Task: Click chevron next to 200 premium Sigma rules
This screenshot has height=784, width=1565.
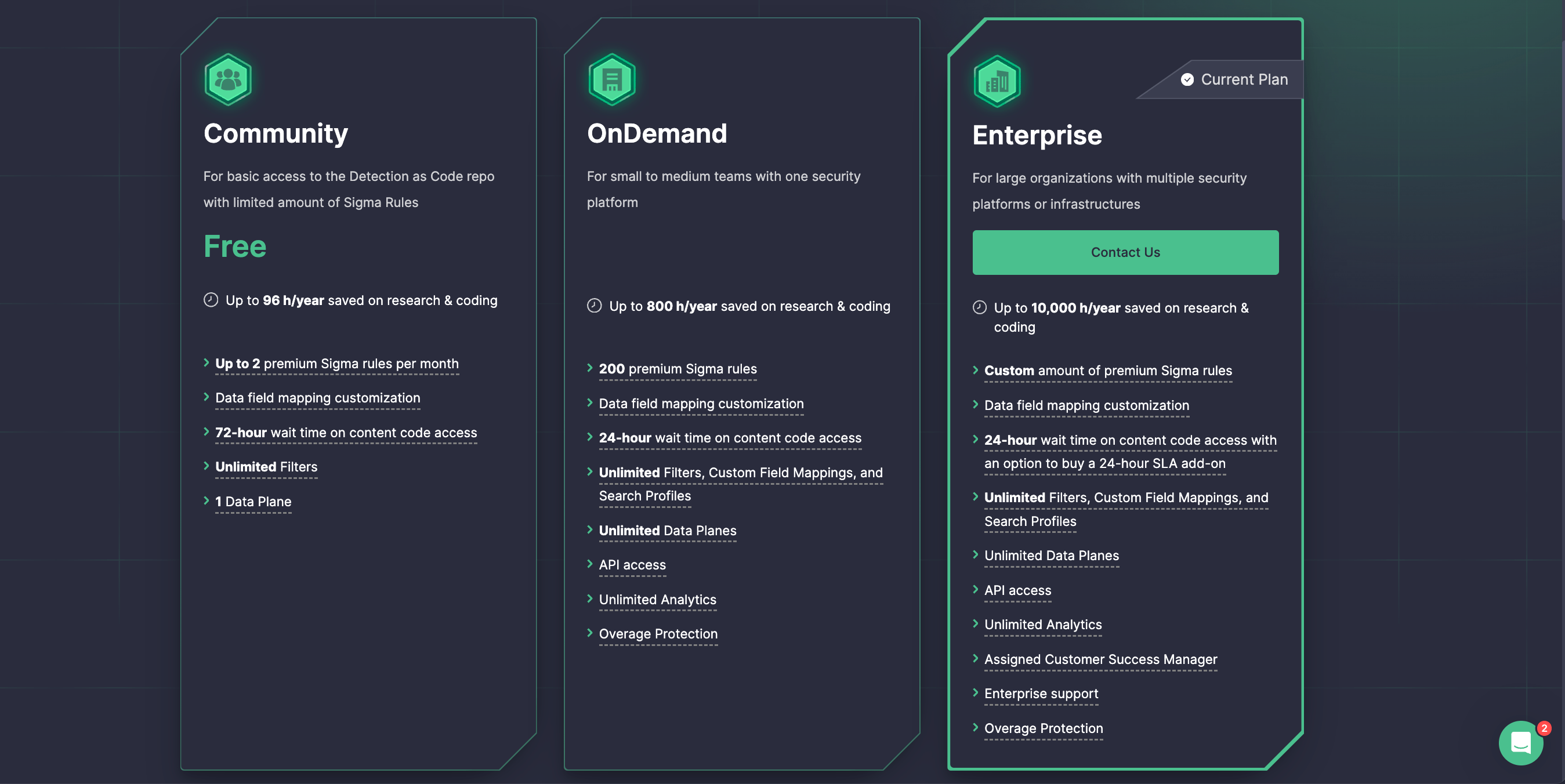Action: 589,368
